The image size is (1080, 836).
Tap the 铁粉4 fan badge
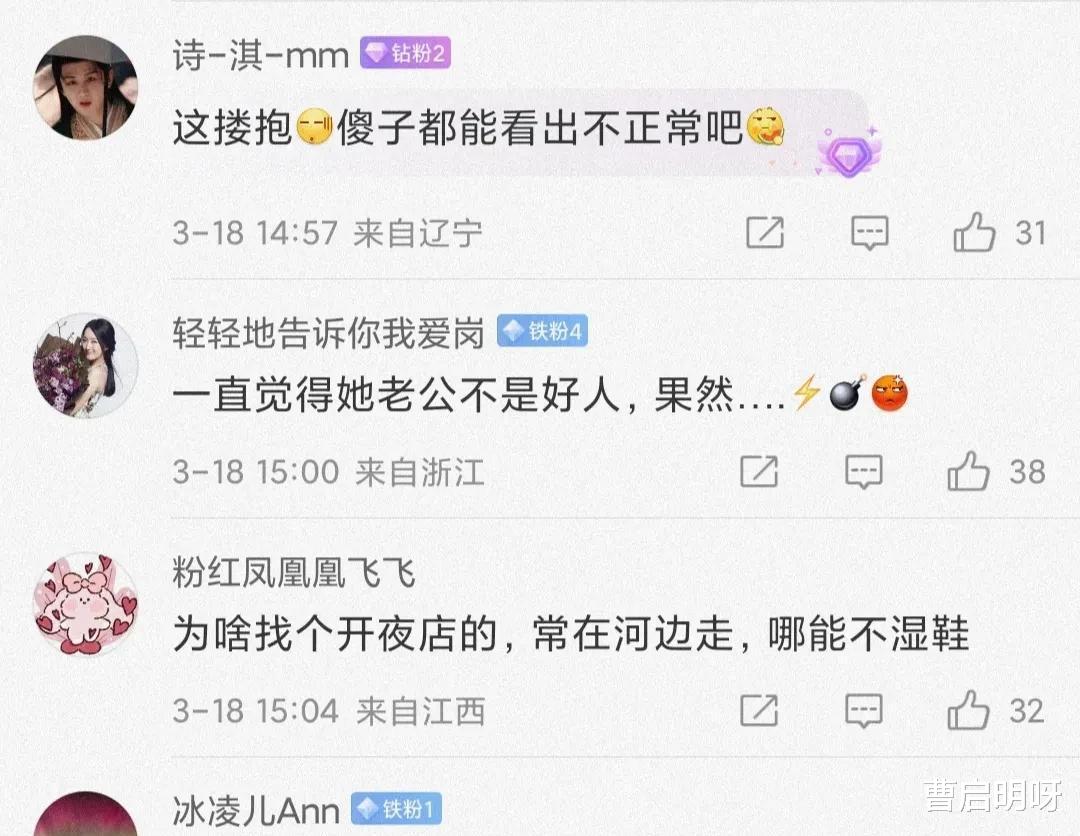coord(542,331)
